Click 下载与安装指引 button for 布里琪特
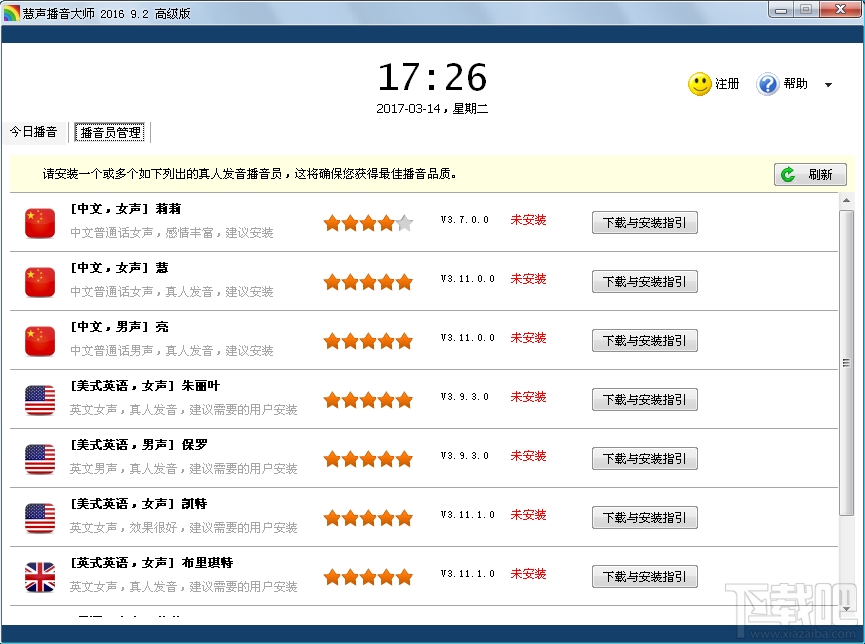The width and height of the screenshot is (865, 644). [644, 576]
